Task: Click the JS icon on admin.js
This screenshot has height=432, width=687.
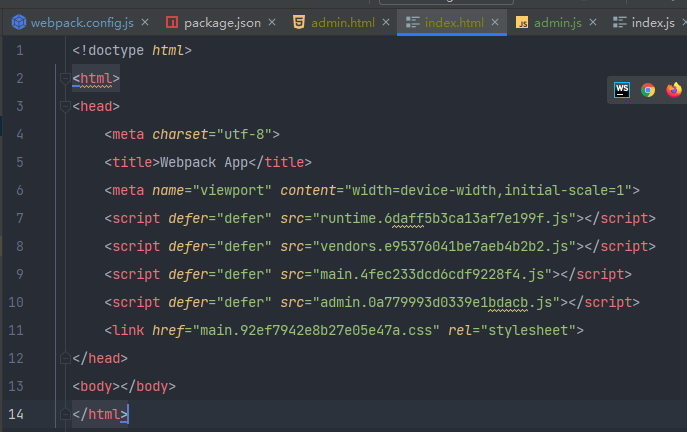Action: point(522,22)
